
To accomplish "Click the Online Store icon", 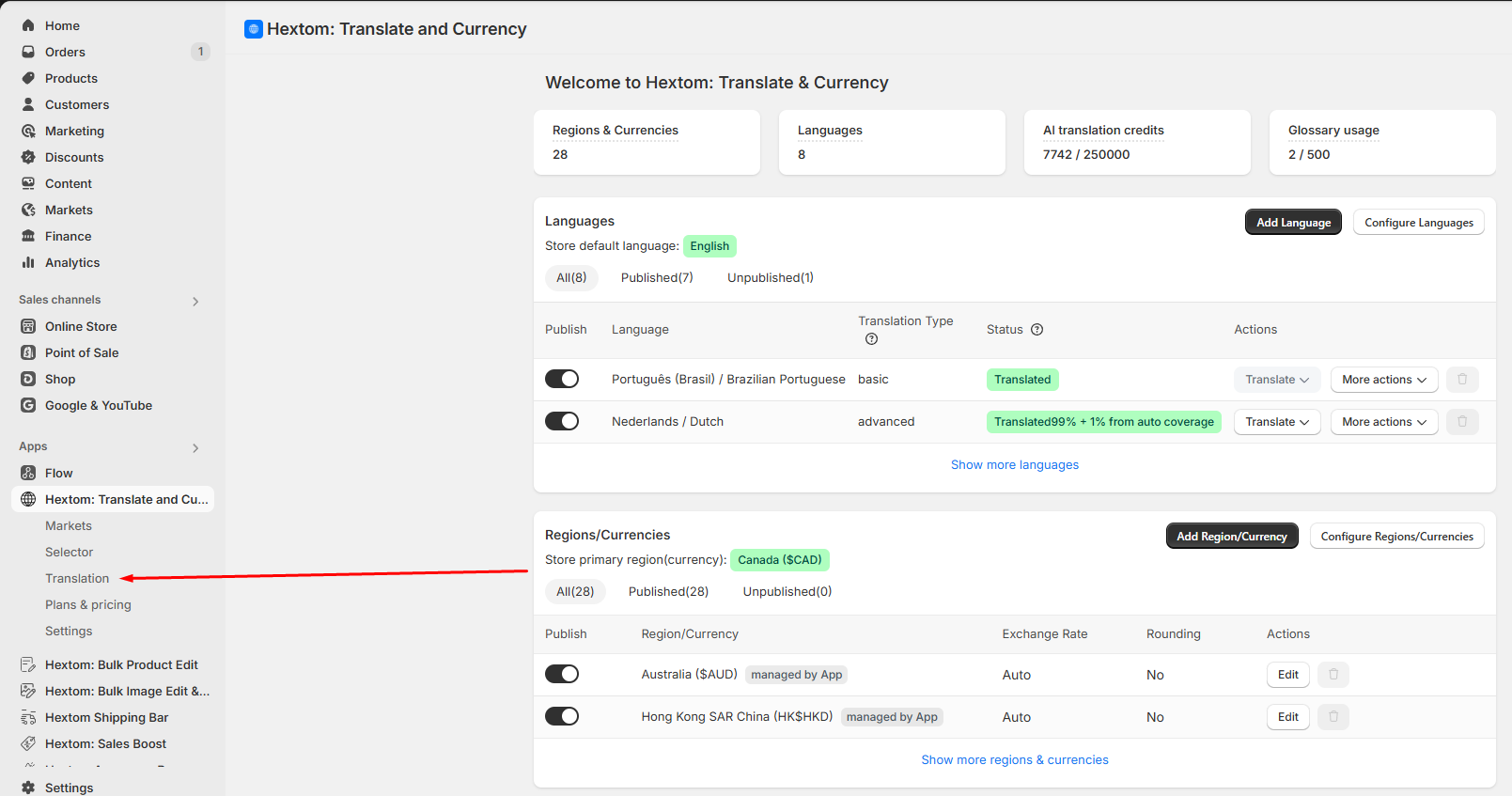I will [28, 326].
